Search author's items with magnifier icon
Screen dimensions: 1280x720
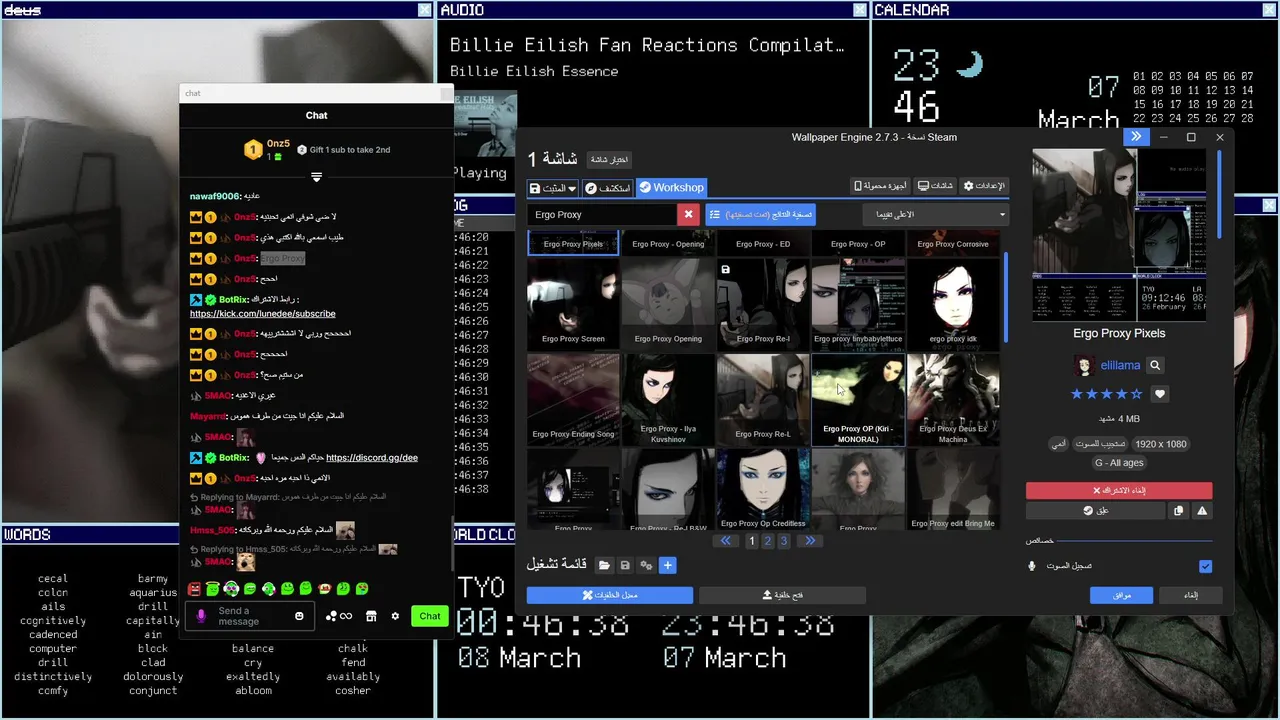[x=1154, y=366]
